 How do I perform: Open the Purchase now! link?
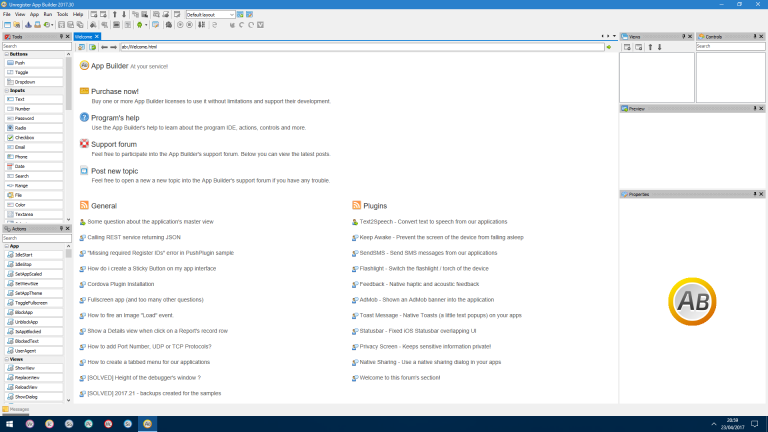coord(115,92)
